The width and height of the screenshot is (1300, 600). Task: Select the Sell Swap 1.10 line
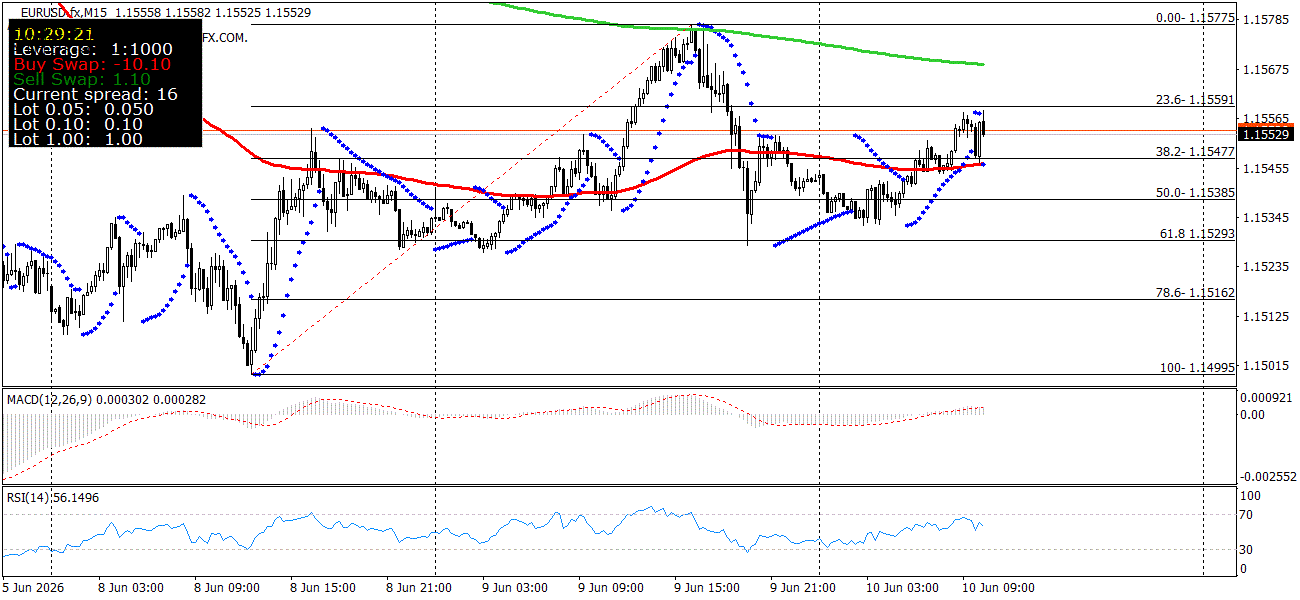coord(82,79)
